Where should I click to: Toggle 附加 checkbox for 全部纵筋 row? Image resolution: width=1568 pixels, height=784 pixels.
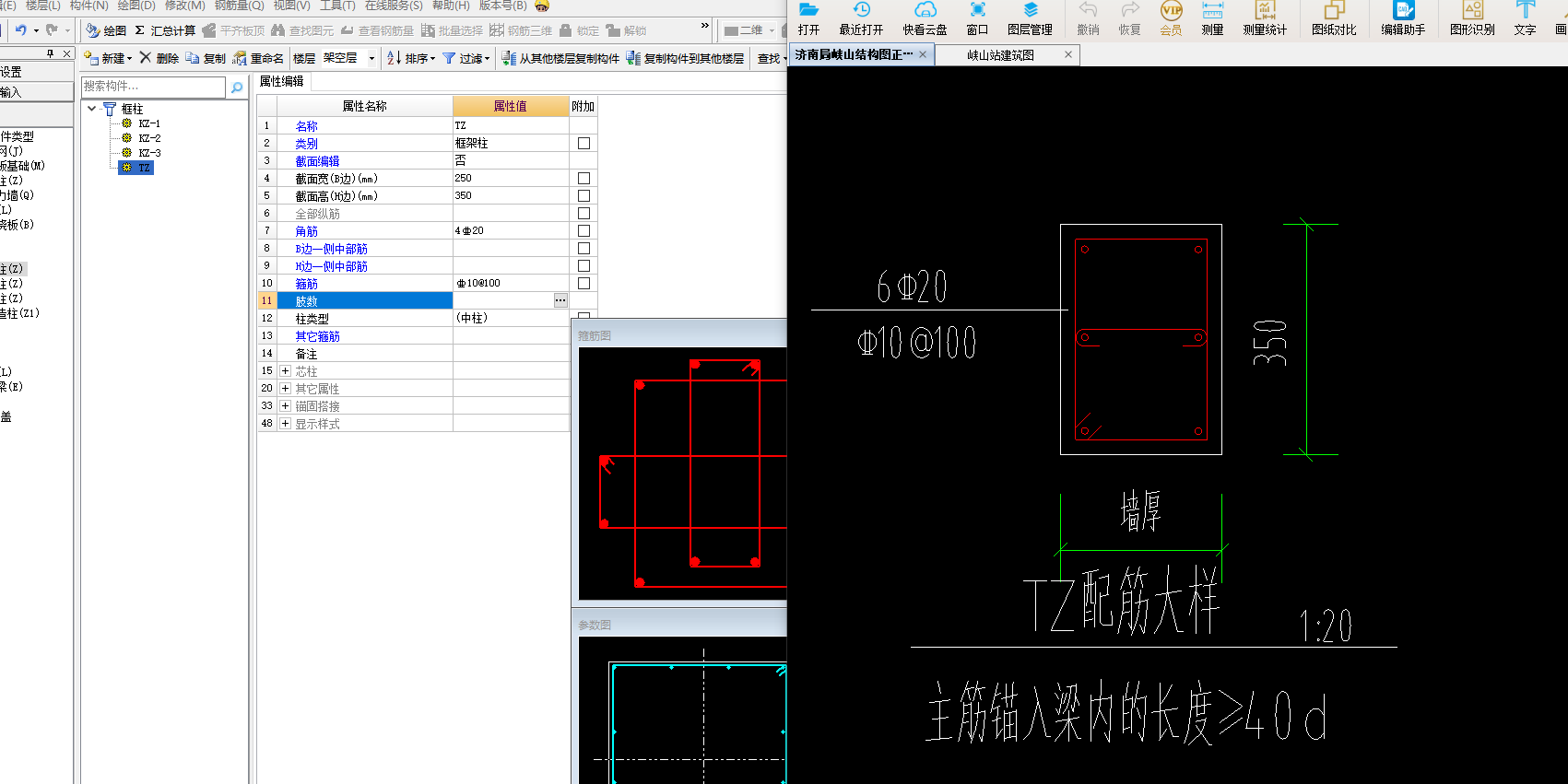pos(584,213)
